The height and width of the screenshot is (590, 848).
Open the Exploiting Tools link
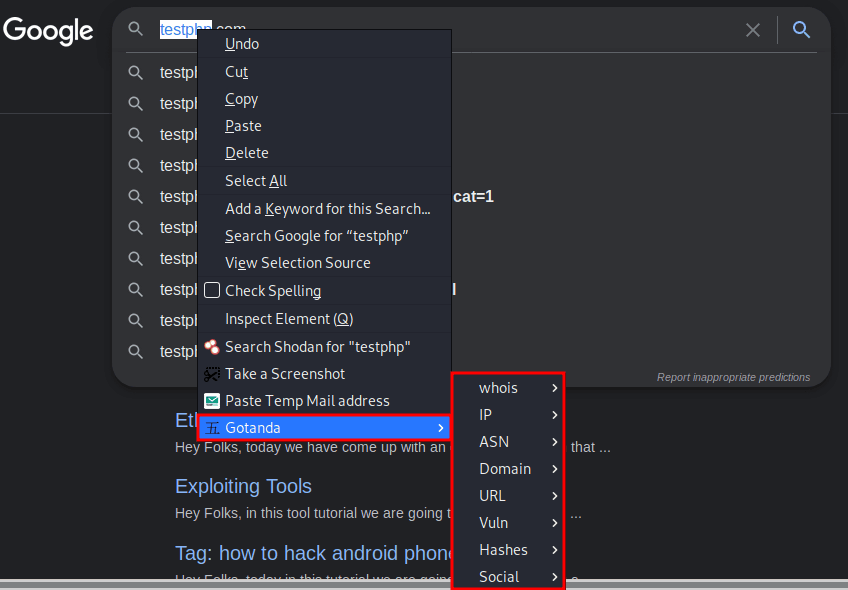243,486
